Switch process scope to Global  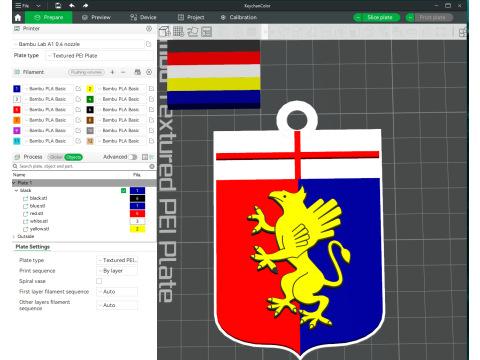56,157
